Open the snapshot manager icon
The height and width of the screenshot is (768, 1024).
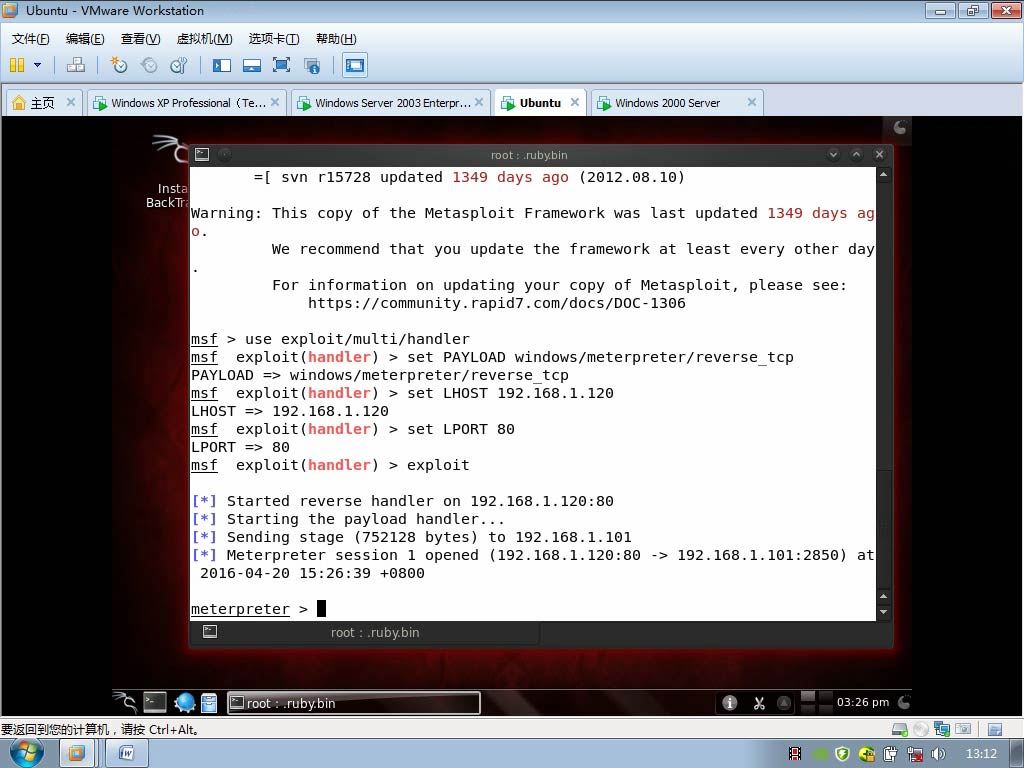pyautogui.click(x=178, y=65)
